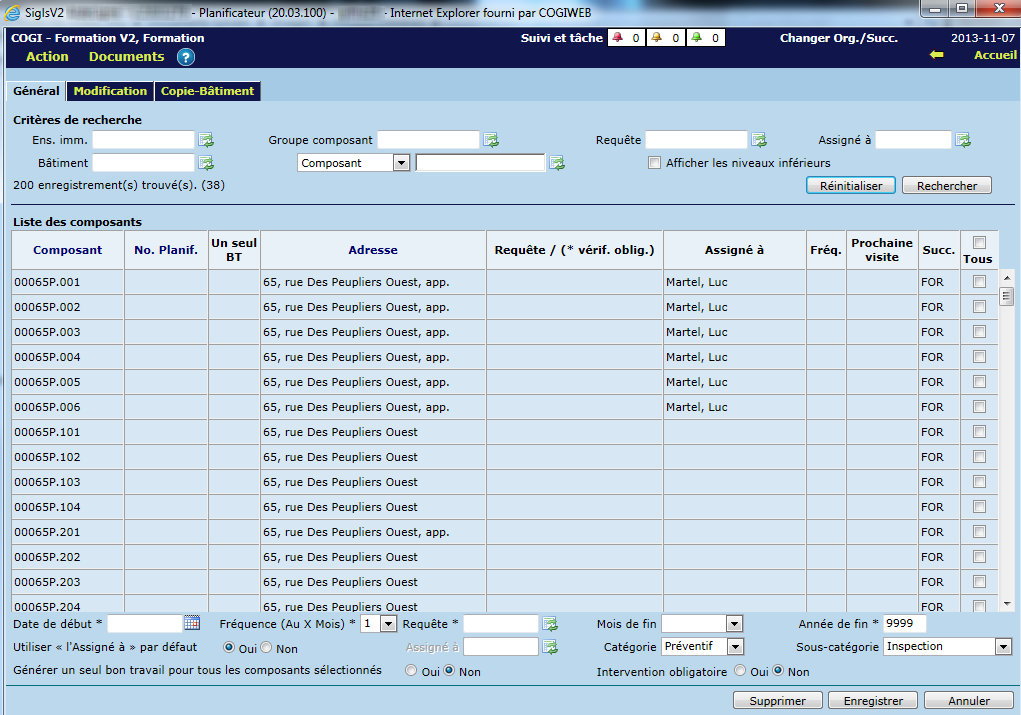Select checkbox for row 00065P.003
Image resolution: width=1021 pixels, height=715 pixels.
coord(979,332)
